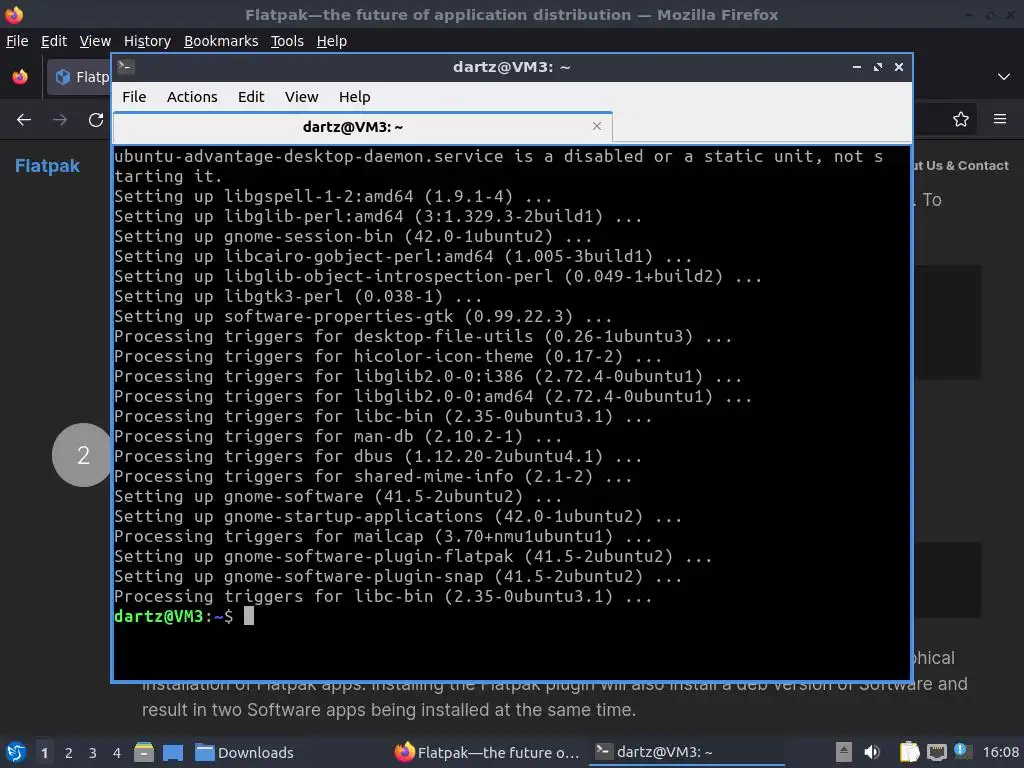Open the terminal Actions menu
The image size is (1024, 768).
[x=192, y=97]
